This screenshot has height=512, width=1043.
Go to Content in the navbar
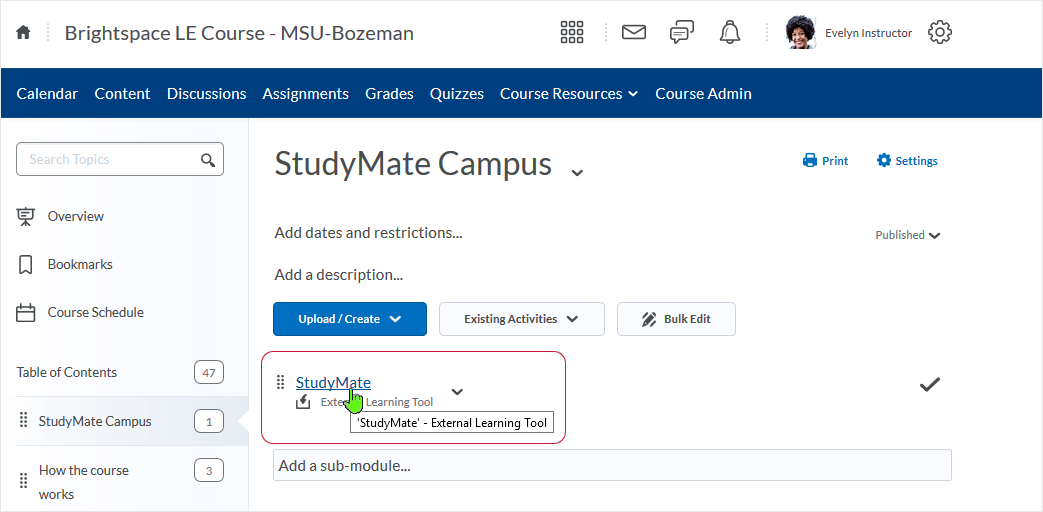(122, 94)
